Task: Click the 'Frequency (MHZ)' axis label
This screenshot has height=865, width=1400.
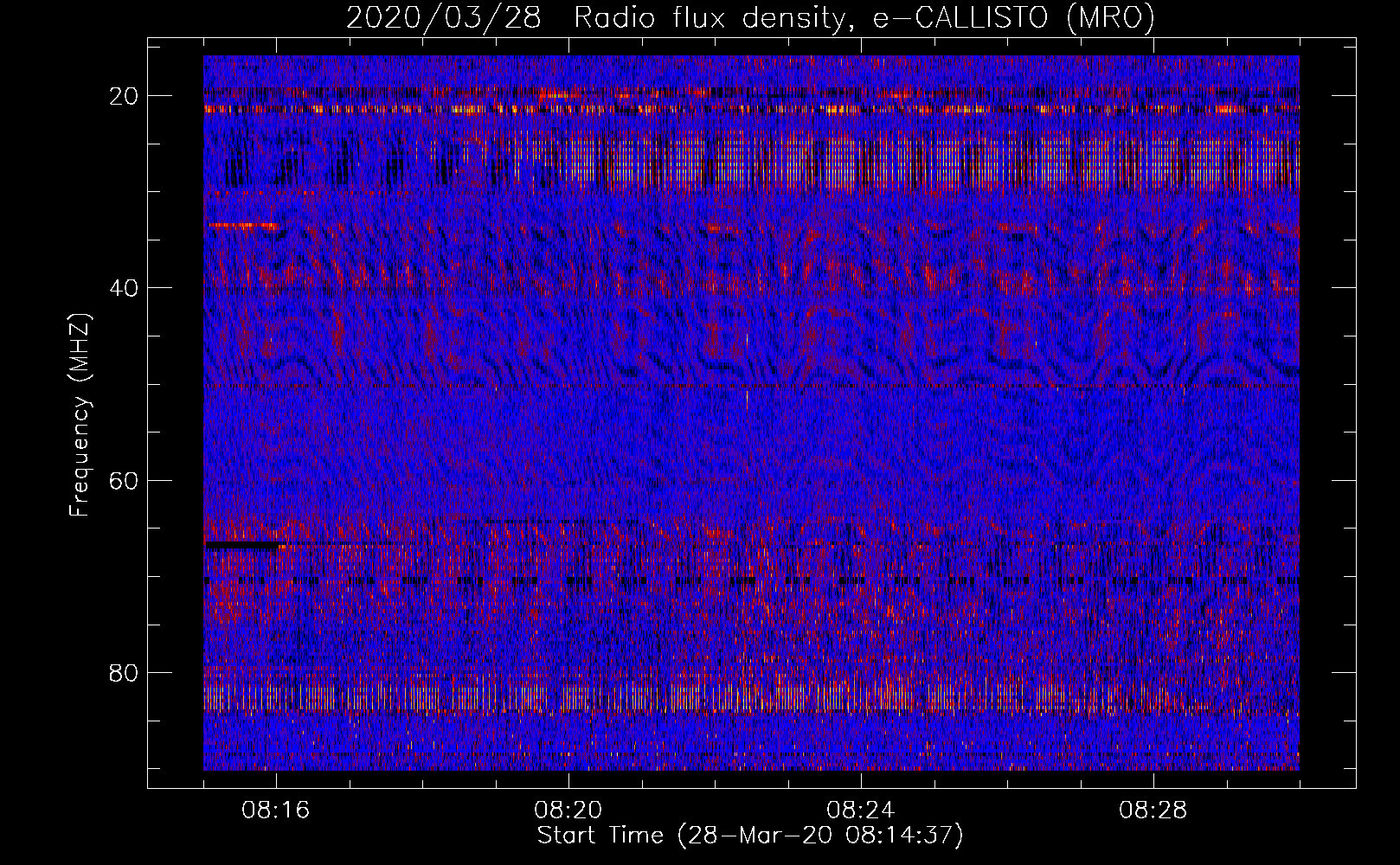Action: [x=80, y=415]
